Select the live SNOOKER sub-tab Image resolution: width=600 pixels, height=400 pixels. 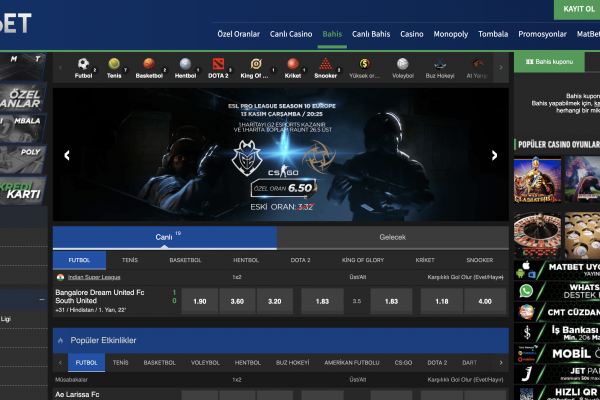tap(479, 260)
